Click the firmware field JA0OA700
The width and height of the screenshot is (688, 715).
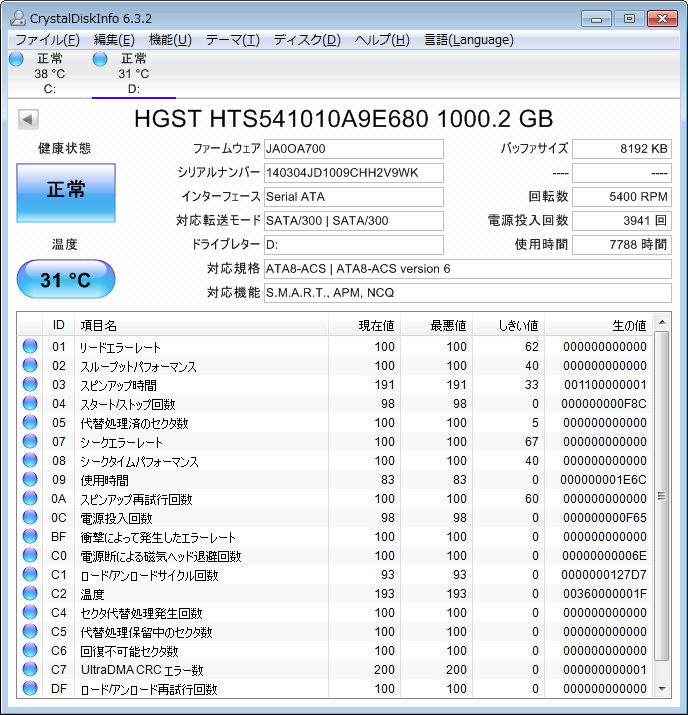(354, 149)
